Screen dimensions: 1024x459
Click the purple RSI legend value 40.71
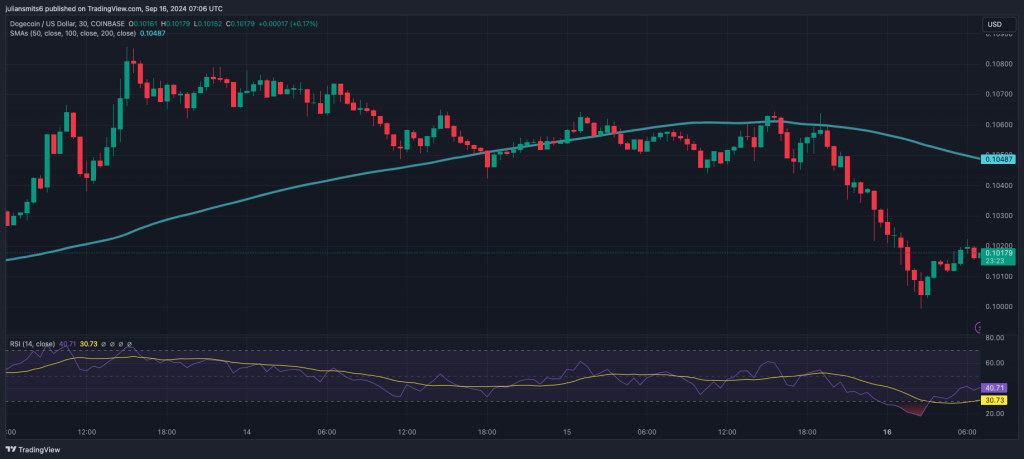pos(67,343)
